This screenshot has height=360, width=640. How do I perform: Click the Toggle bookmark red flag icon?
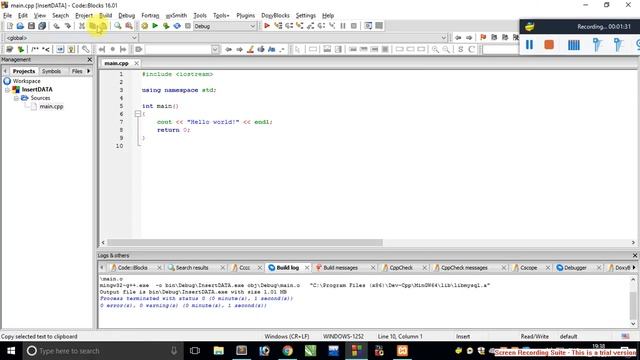click(483, 37)
